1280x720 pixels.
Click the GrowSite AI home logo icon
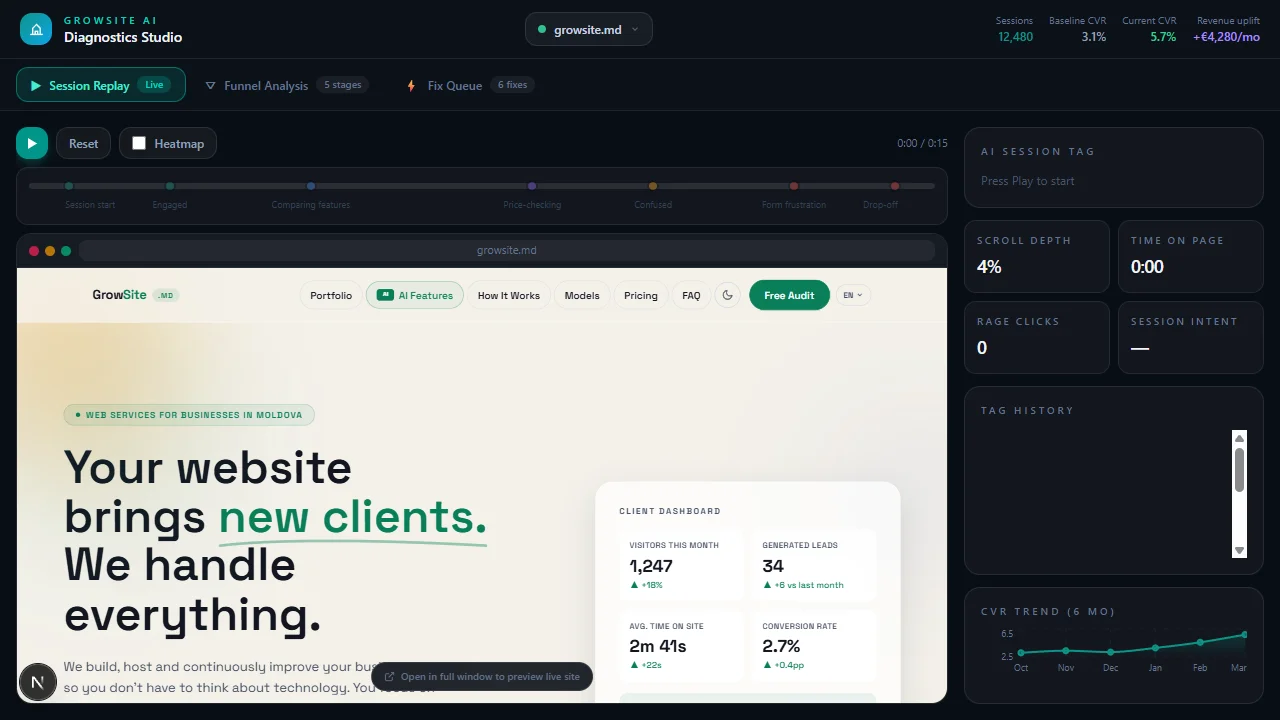point(36,29)
